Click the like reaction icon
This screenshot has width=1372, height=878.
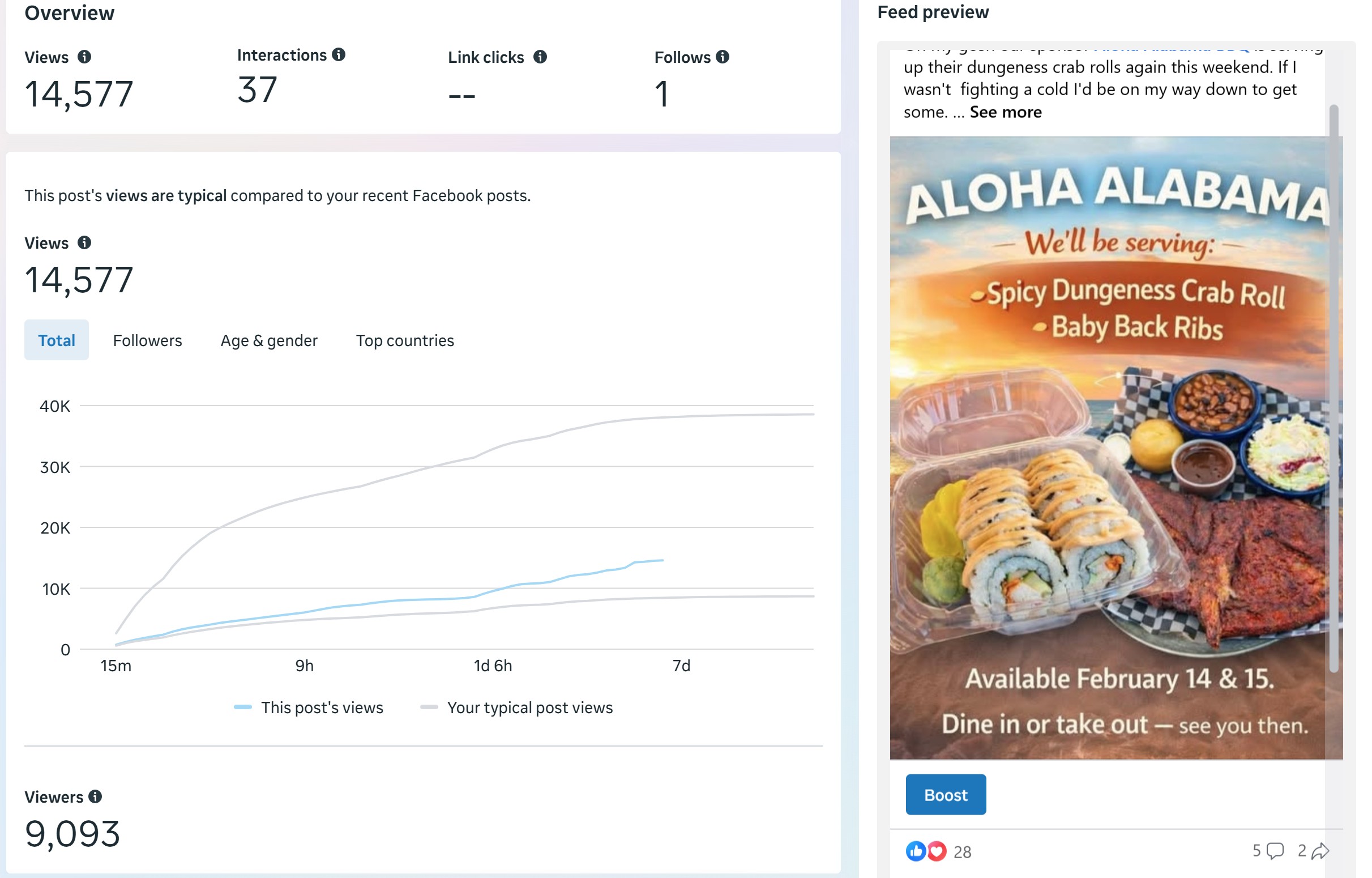pos(915,851)
